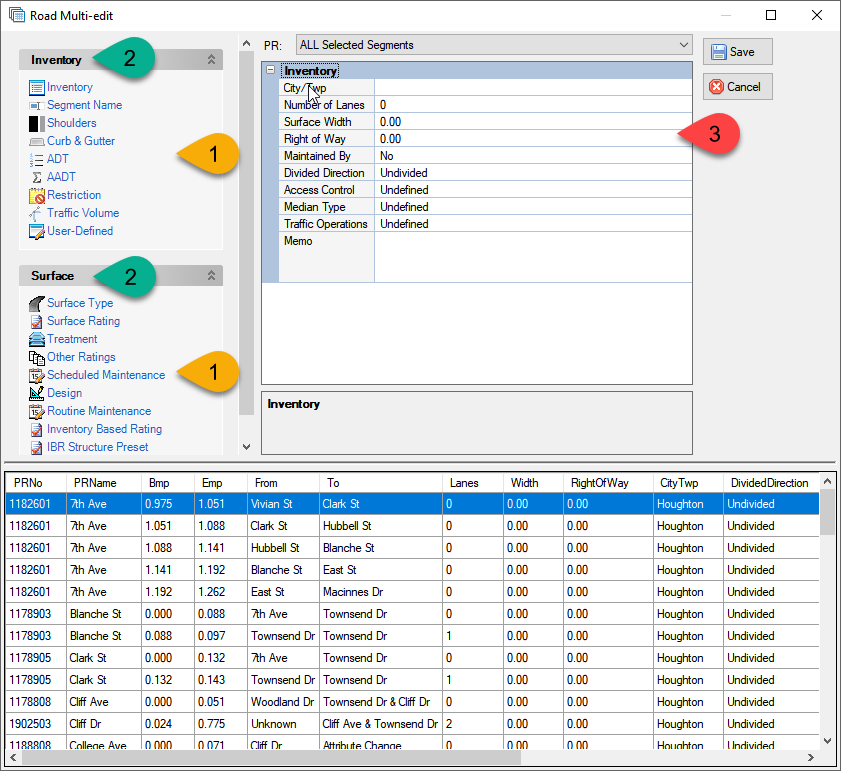This screenshot has width=841, height=771.
Task: Click the sidebar scroll down arrow
Action: tap(246, 447)
